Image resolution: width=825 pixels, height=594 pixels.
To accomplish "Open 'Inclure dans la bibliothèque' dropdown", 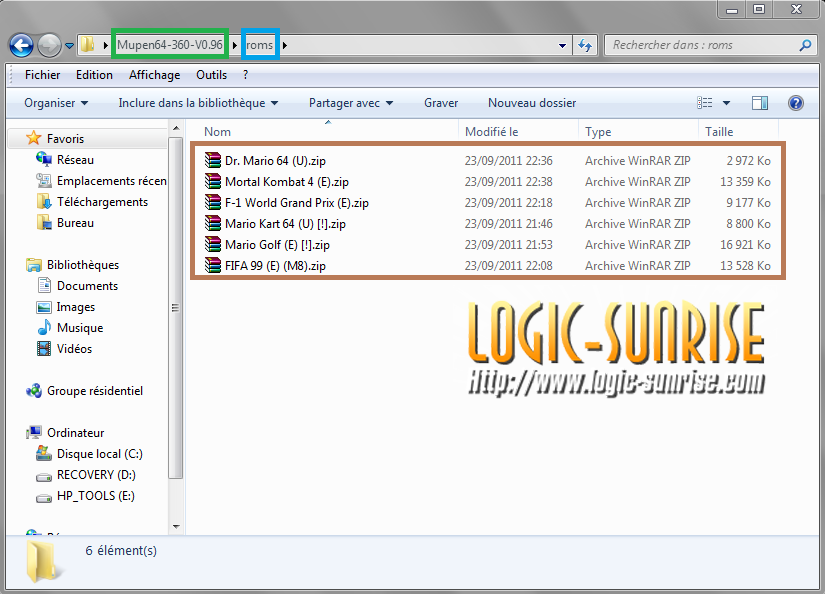I will (x=198, y=103).
